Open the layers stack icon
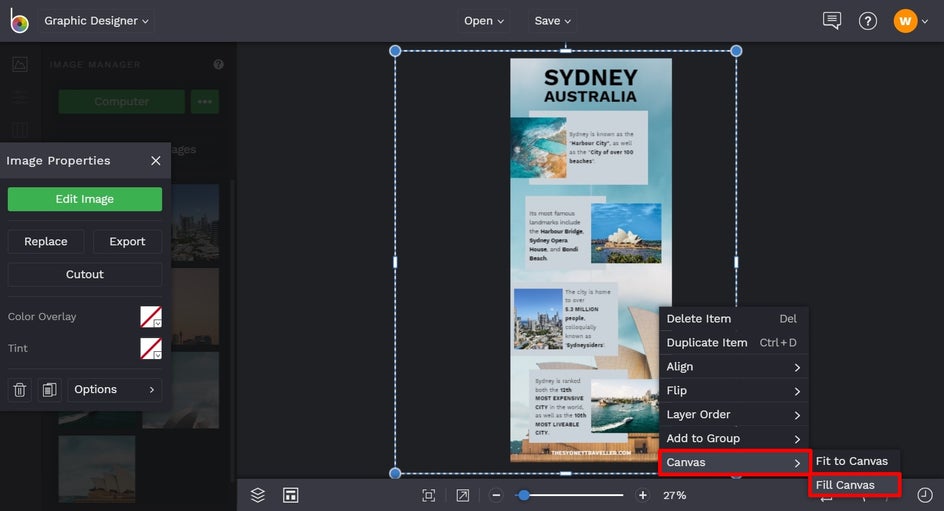The image size is (944, 511). click(x=258, y=495)
